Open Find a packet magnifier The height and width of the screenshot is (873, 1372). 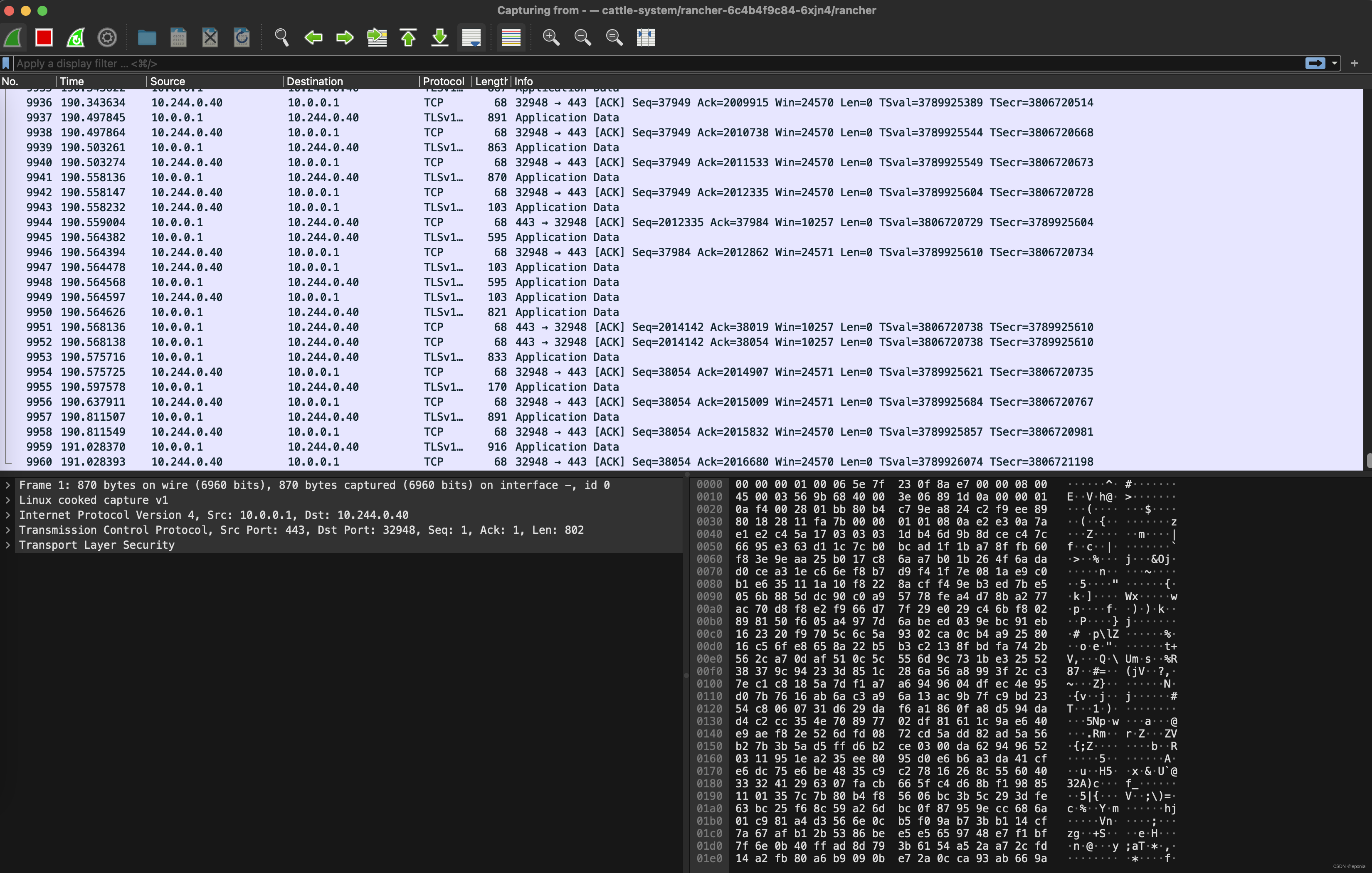click(281, 37)
